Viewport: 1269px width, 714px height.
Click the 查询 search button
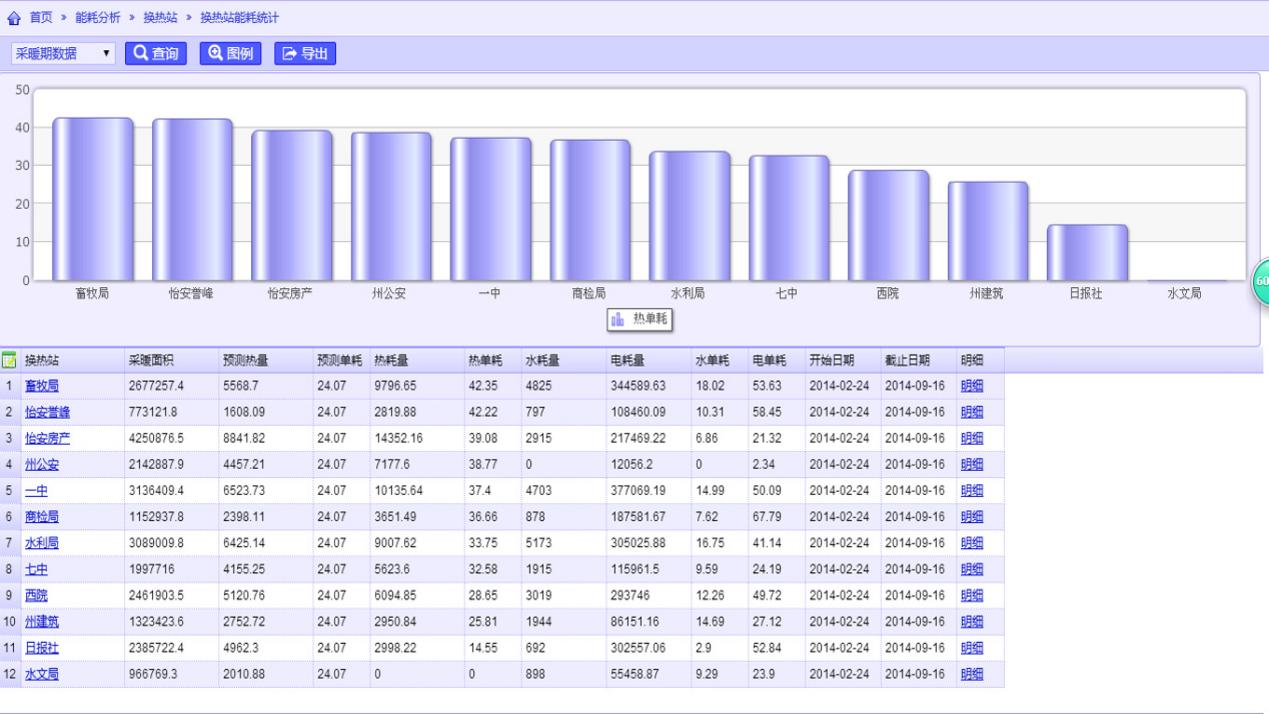pyautogui.click(x=156, y=54)
